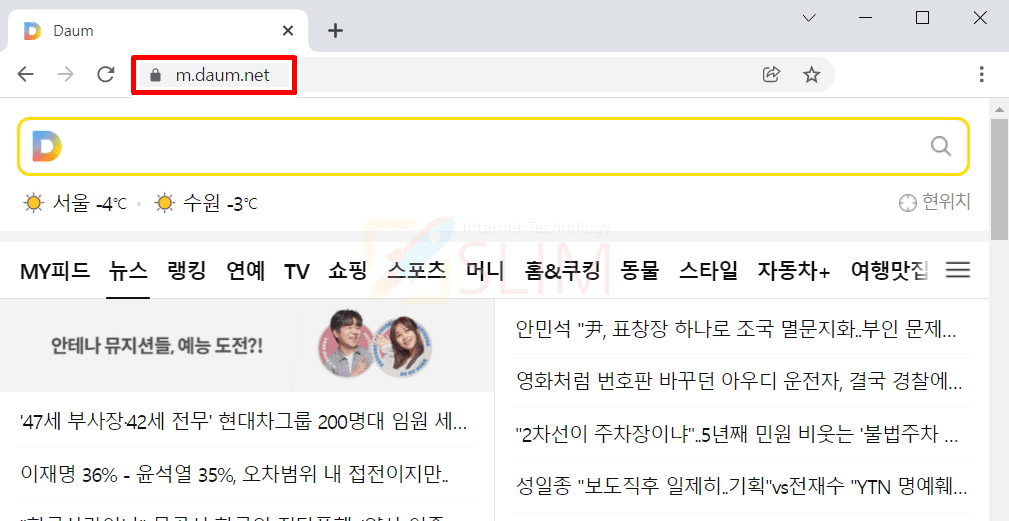The image size is (1009, 521).
Task: Open new tab with plus button
Action: [x=335, y=30]
